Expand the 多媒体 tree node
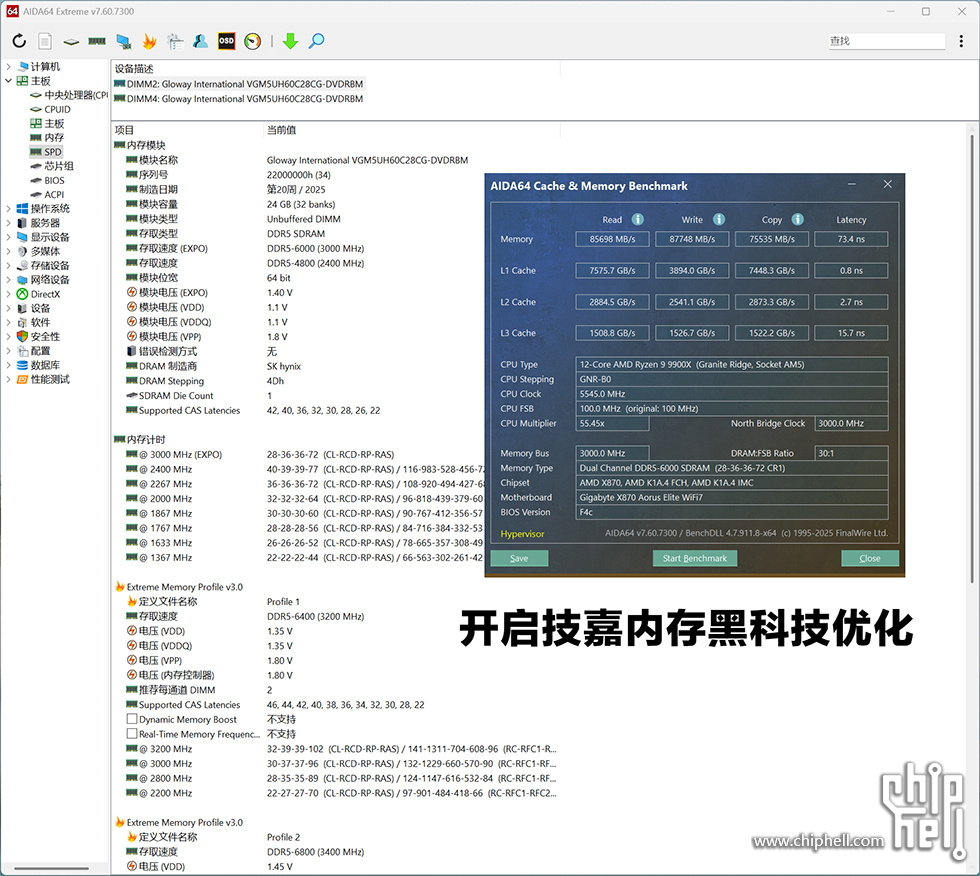Image resolution: width=980 pixels, height=876 pixels. pos(8,251)
